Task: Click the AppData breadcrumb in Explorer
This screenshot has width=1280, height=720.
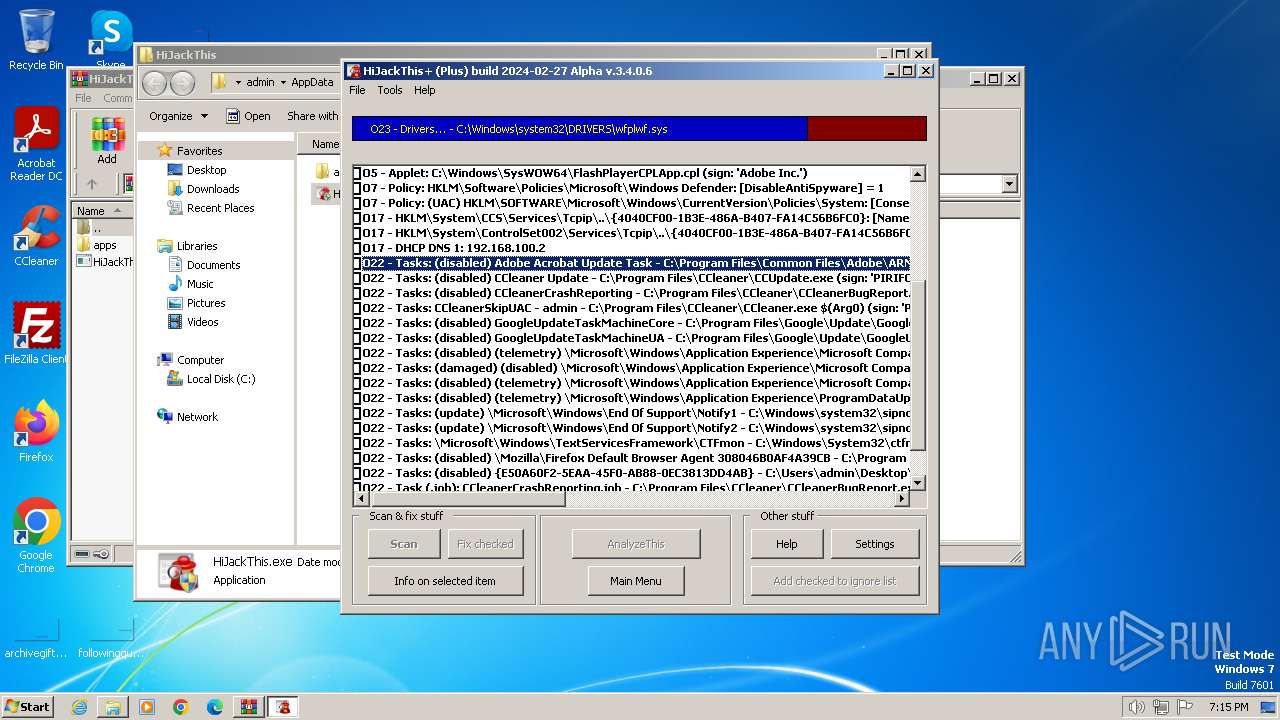Action: (x=313, y=83)
